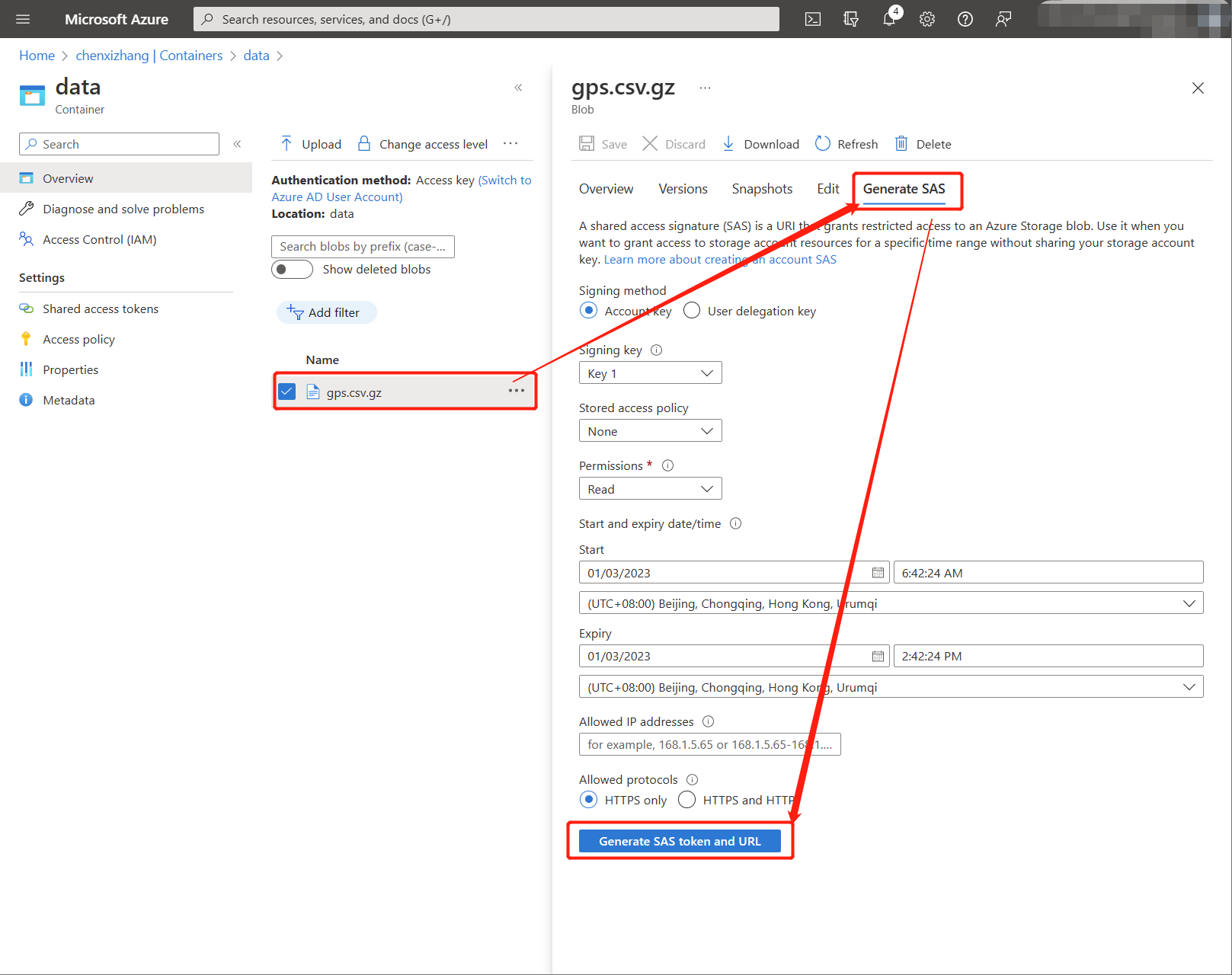Open the Start time zone dropdown

point(891,603)
